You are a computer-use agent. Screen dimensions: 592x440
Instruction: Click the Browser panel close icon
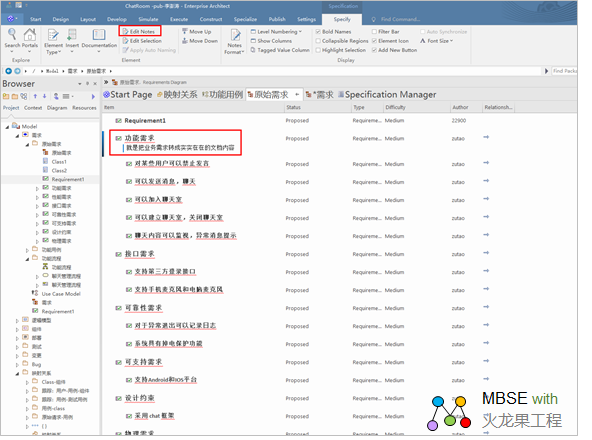pyautogui.click(x=95, y=84)
